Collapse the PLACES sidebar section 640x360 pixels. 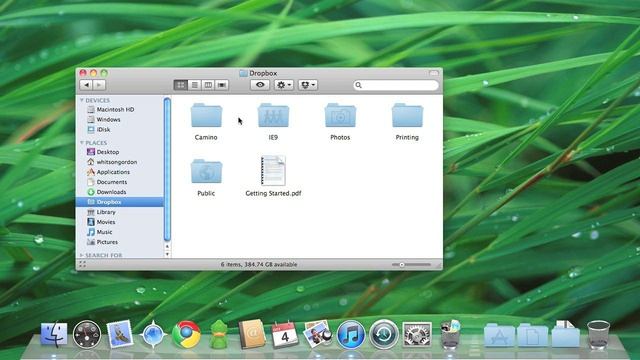click(82, 142)
